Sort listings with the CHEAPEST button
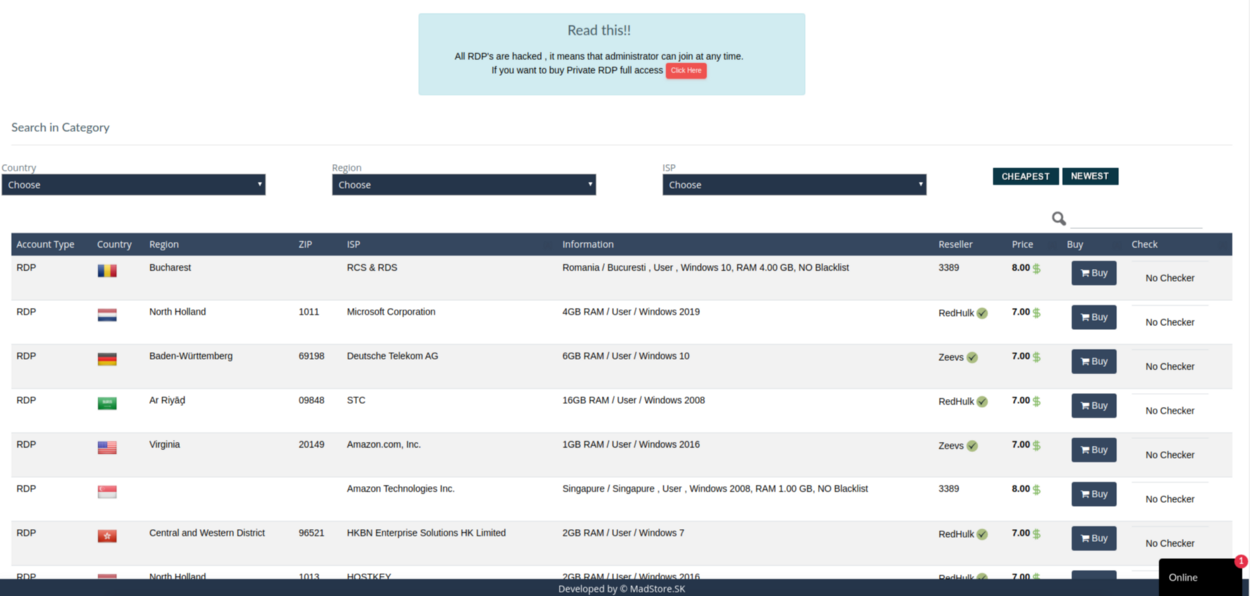Image resolution: width=1250 pixels, height=596 pixels. pyautogui.click(x=1025, y=176)
